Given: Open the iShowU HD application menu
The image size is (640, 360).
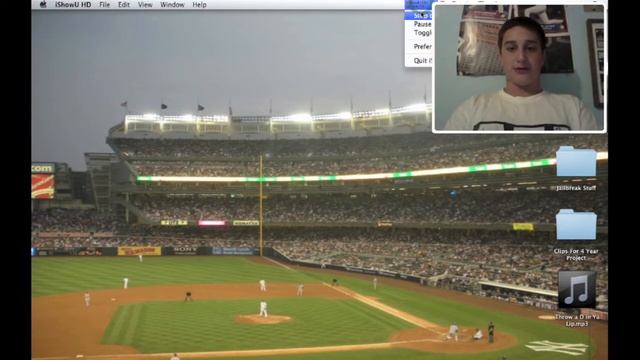Looking at the screenshot, I should pos(73,5).
